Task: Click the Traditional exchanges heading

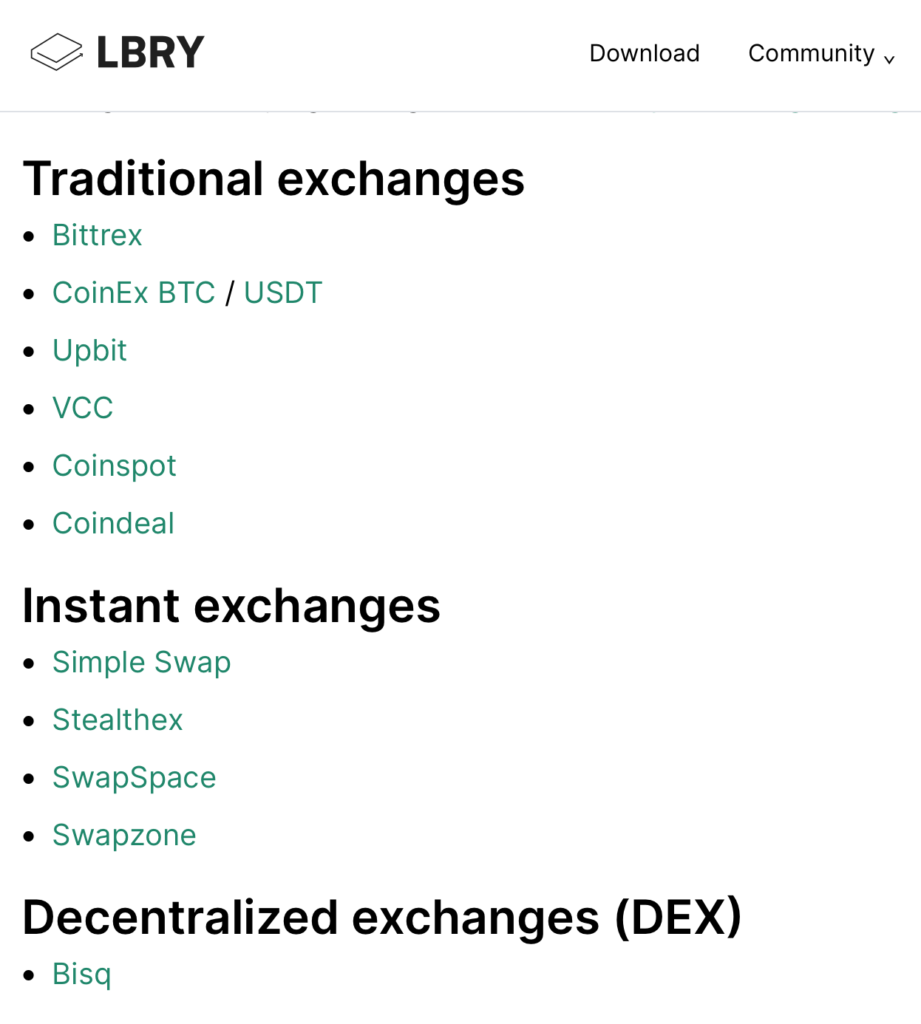Action: click(x=273, y=179)
